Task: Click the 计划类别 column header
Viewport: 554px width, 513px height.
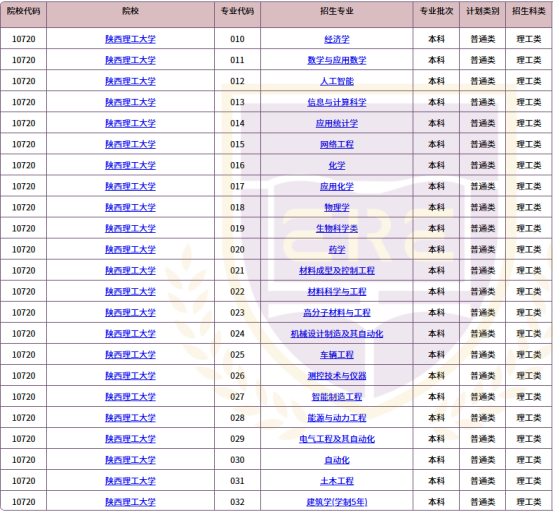Action: (483, 14)
